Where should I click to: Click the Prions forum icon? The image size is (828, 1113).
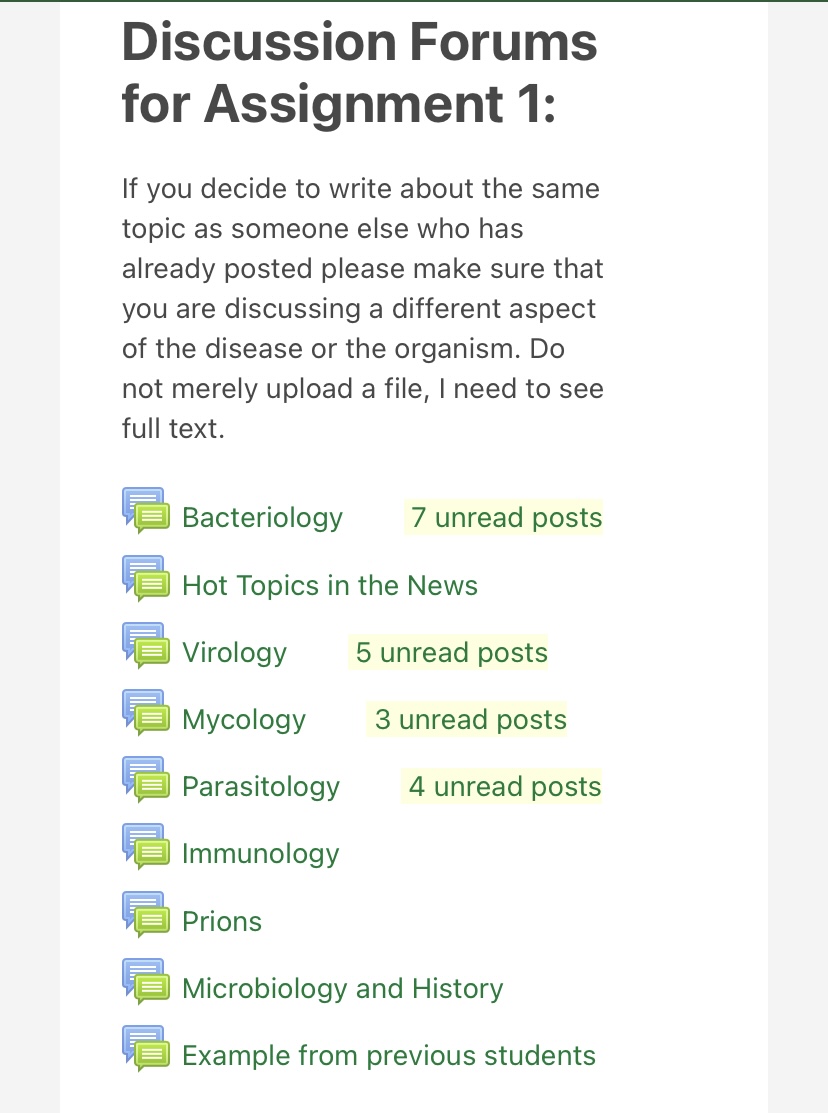click(145, 913)
